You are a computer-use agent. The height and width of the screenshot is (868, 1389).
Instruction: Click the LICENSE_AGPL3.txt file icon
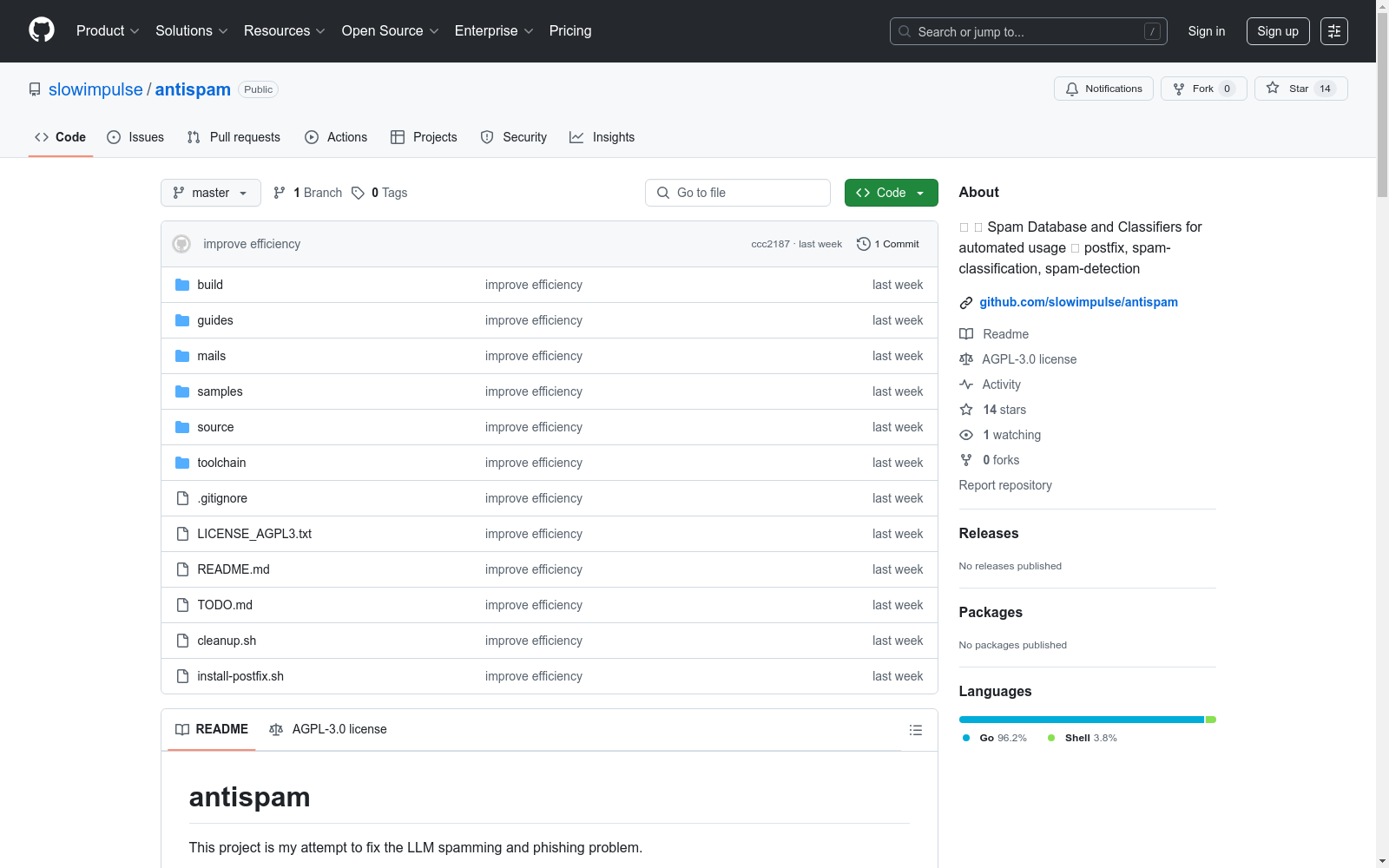[182, 534]
